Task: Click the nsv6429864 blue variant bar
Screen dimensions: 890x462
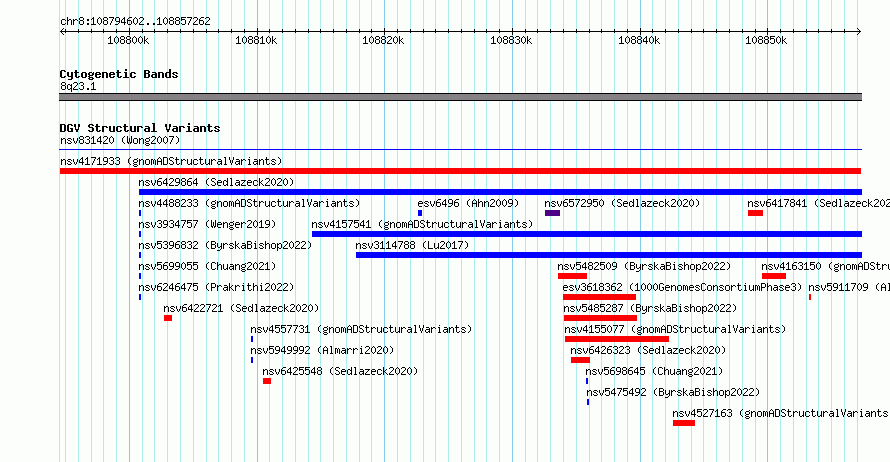Action: 500,192
